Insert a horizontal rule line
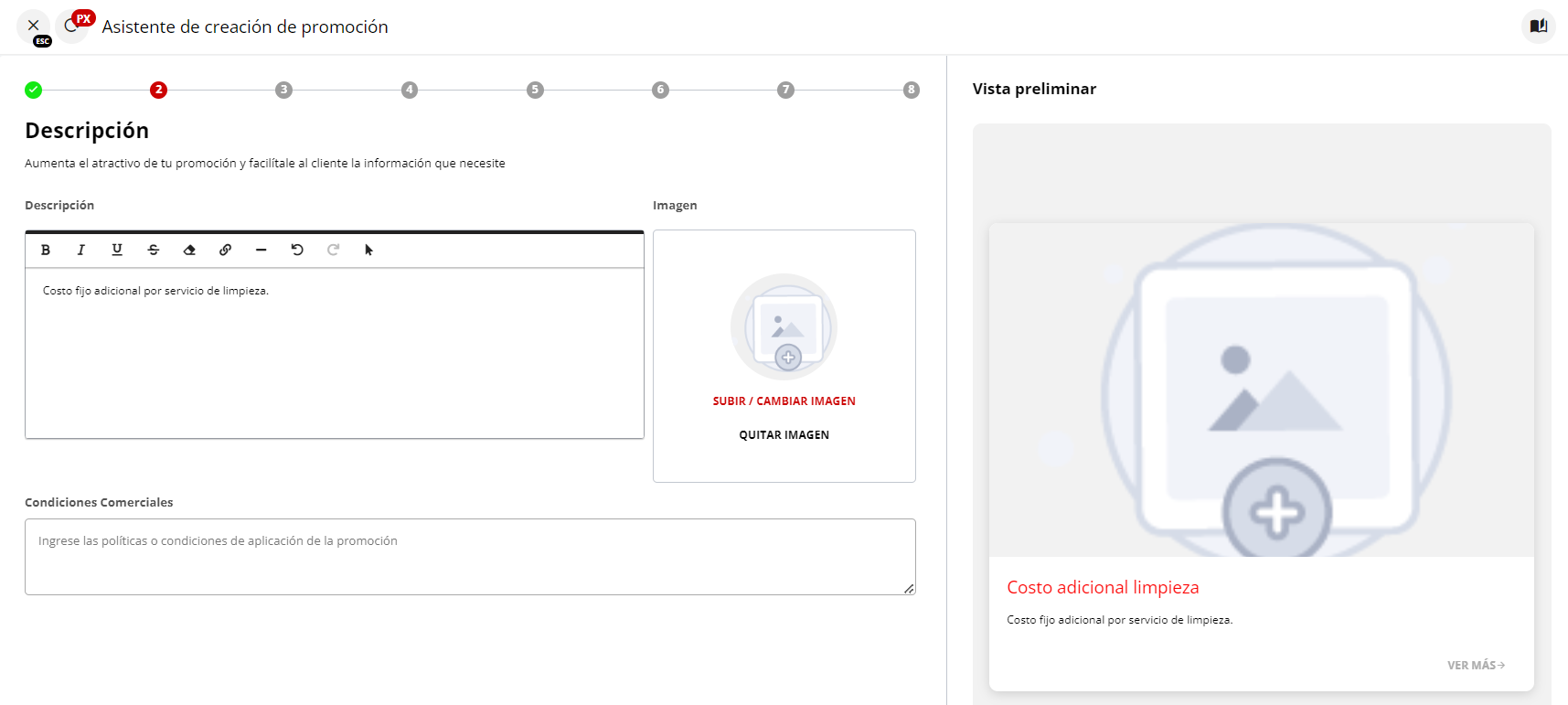This screenshot has height=705, width=1568. coord(261,250)
